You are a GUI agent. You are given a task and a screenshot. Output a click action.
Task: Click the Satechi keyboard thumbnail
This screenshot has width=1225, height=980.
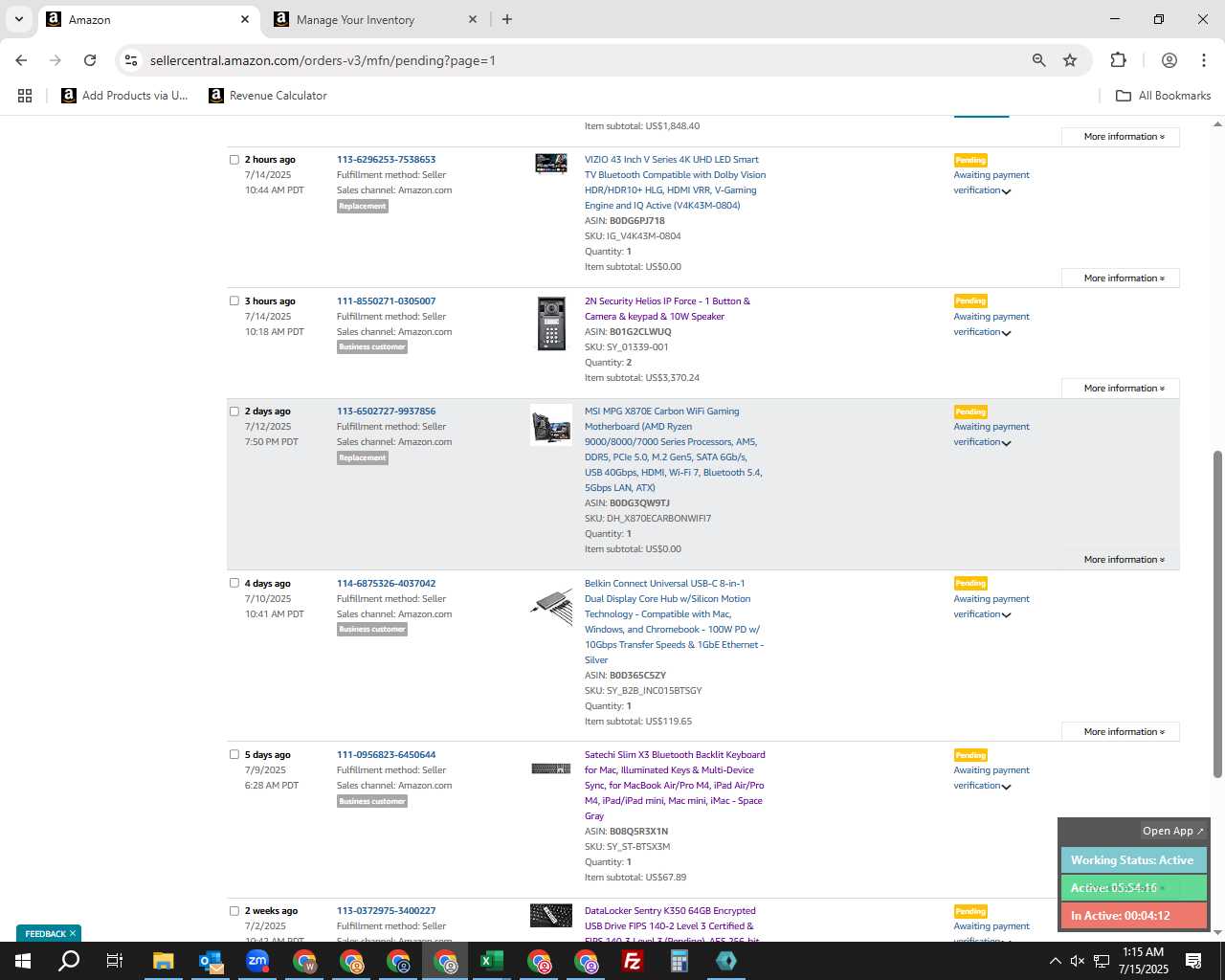pos(551,768)
